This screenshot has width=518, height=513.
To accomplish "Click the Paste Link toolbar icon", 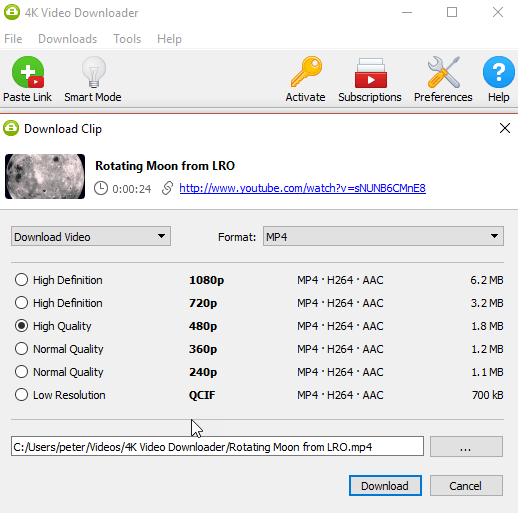I will pyautogui.click(x=28, y=72).
